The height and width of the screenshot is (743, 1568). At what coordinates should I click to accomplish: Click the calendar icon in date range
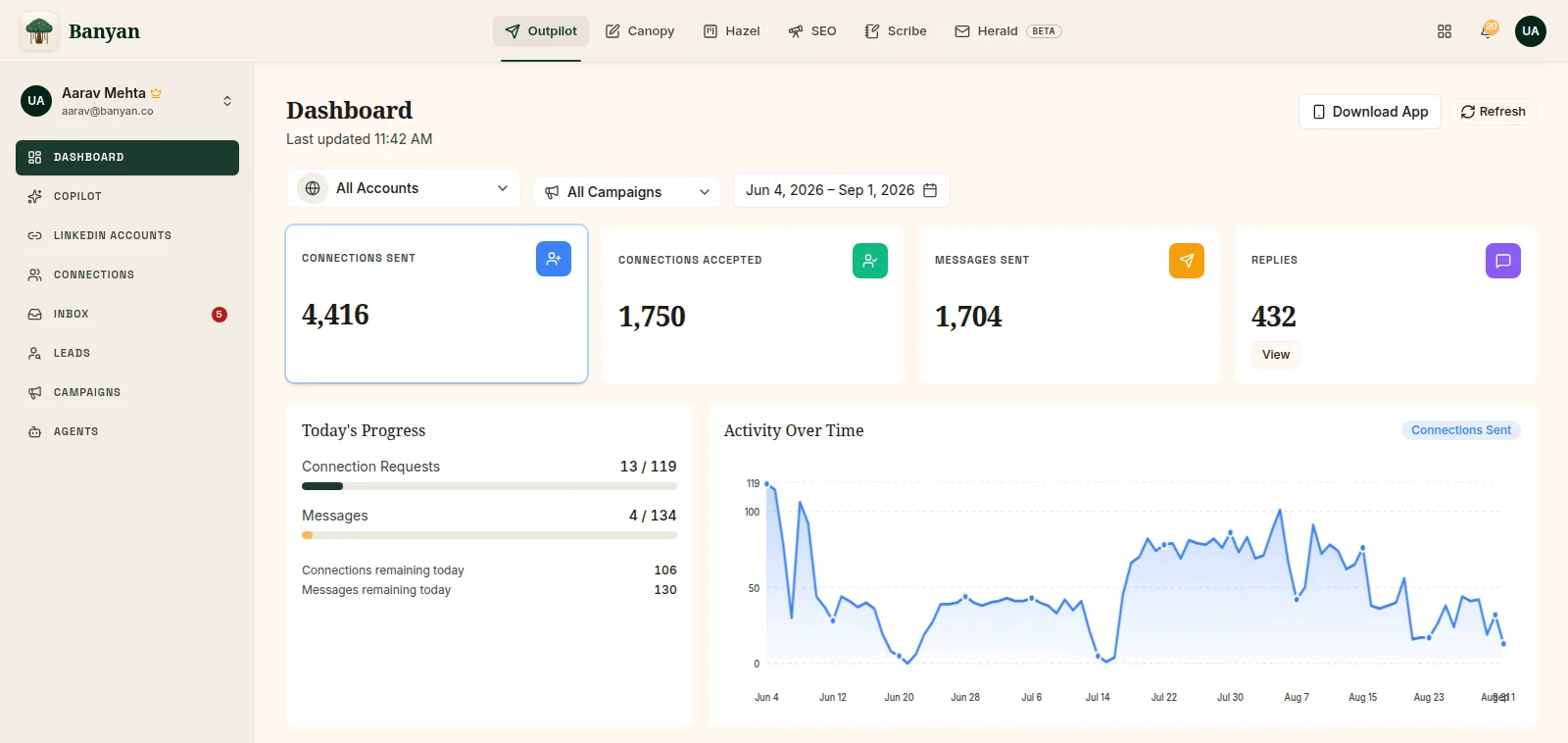[x=930, y=190]
